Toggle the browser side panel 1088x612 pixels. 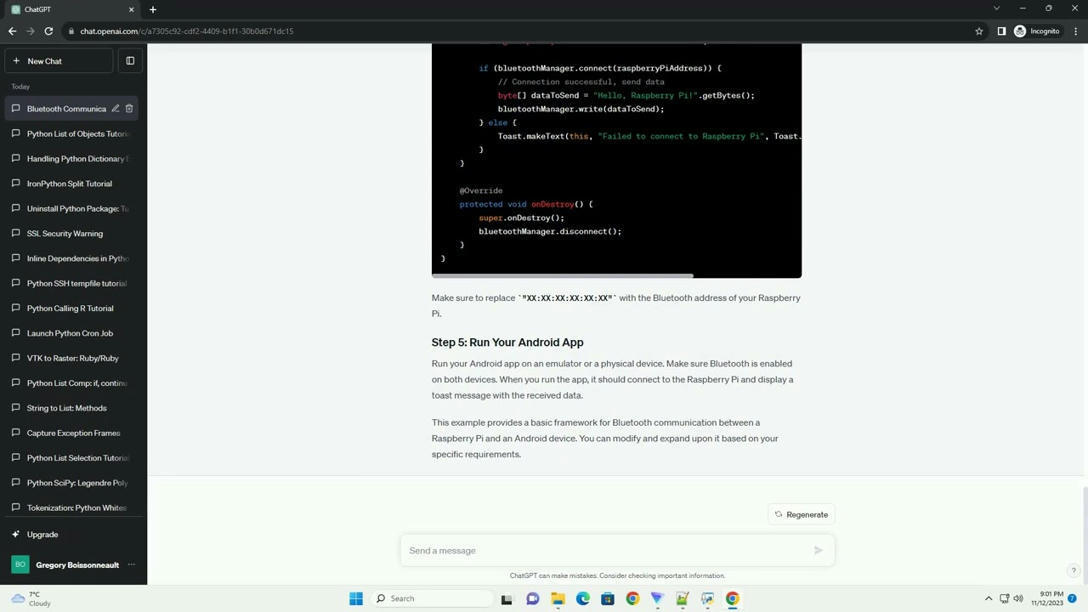click(1001, 31)
